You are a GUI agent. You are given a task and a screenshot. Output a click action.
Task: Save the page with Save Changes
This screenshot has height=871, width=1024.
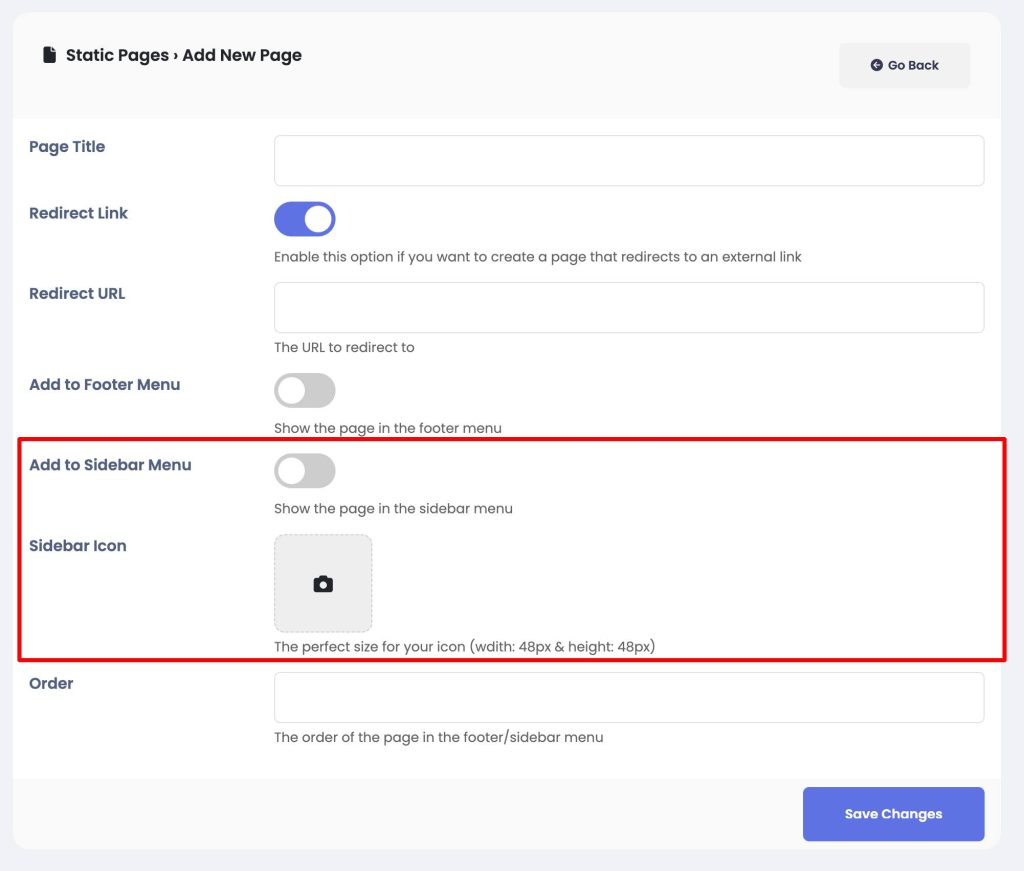click(x=893, y=814)
